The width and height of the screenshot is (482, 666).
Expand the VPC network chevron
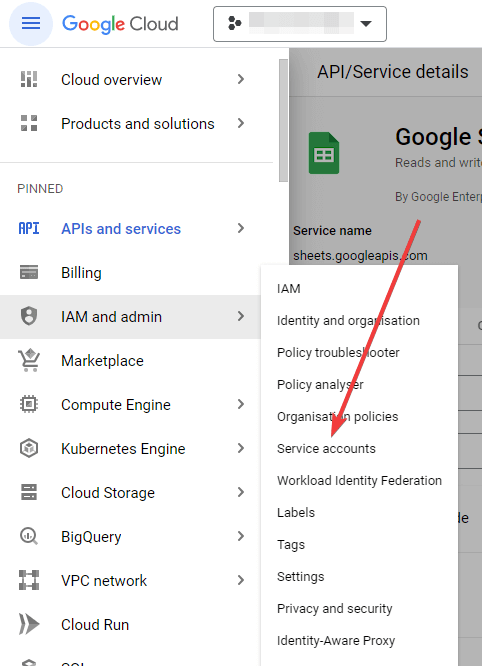coord(241,580)
